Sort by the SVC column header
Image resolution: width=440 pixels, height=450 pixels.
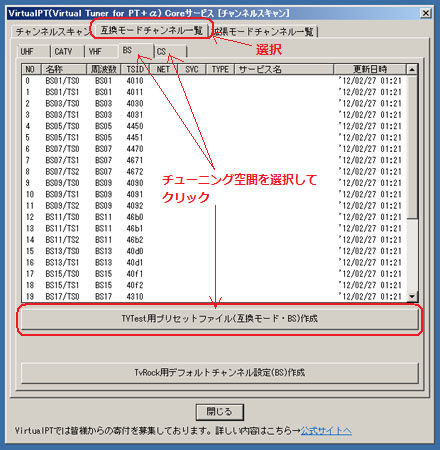tap(192, 69)
